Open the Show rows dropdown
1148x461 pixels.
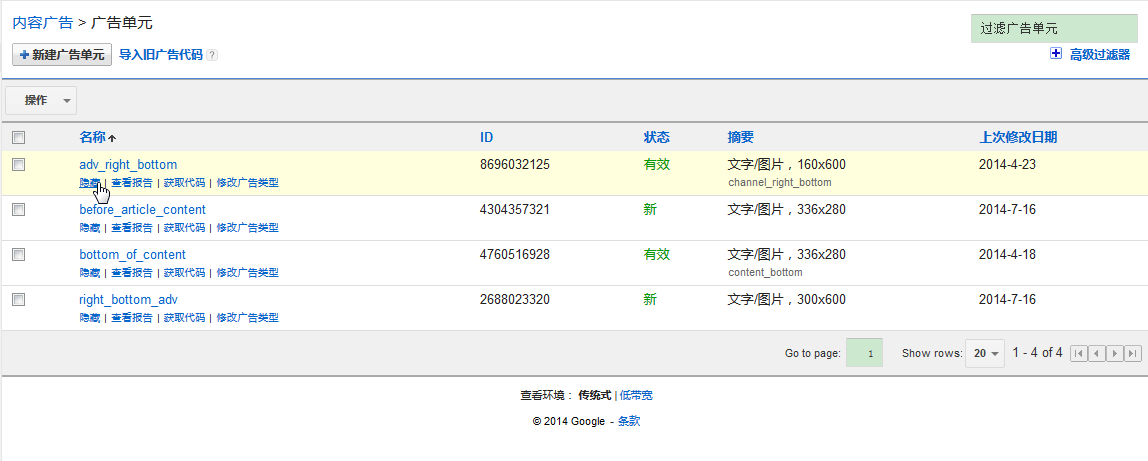click(985, 353)
